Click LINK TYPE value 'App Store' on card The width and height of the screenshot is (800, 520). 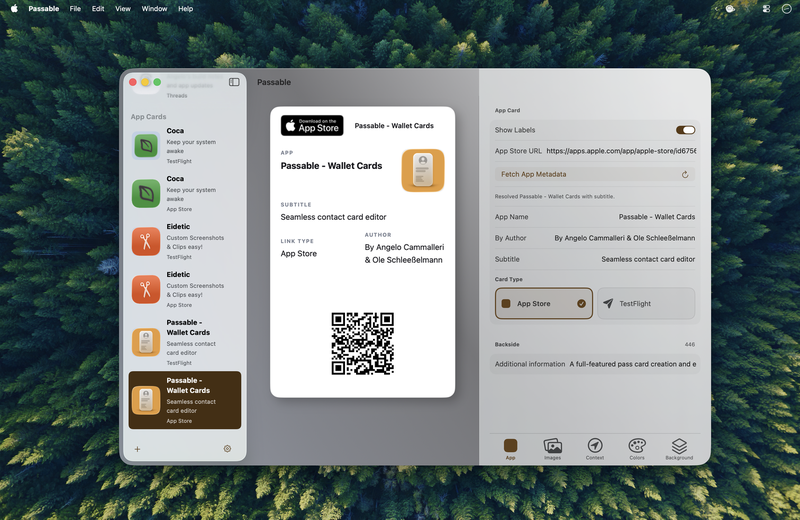[x=298, y=254]
